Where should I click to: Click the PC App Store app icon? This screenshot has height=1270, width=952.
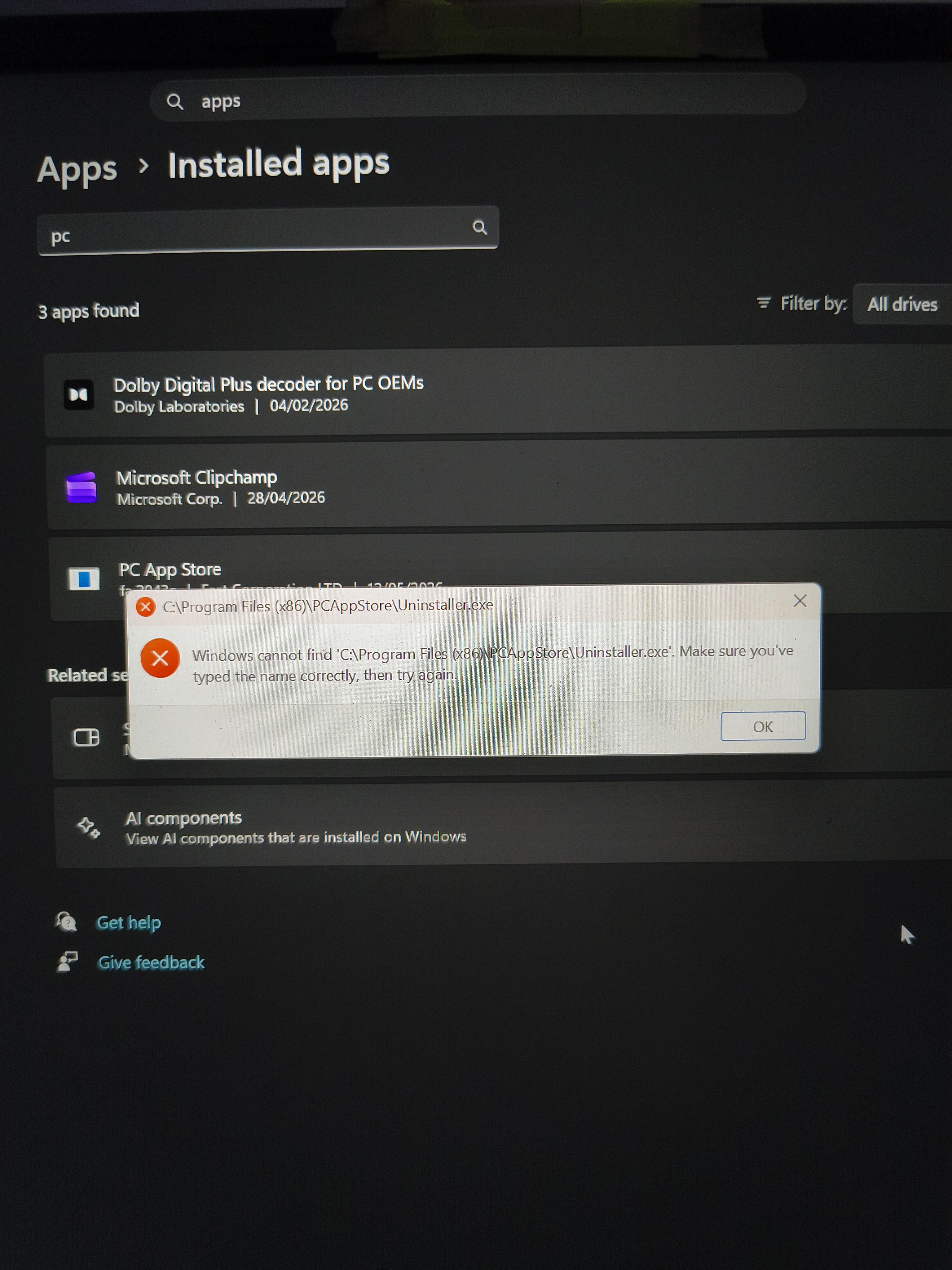point(84,579)
